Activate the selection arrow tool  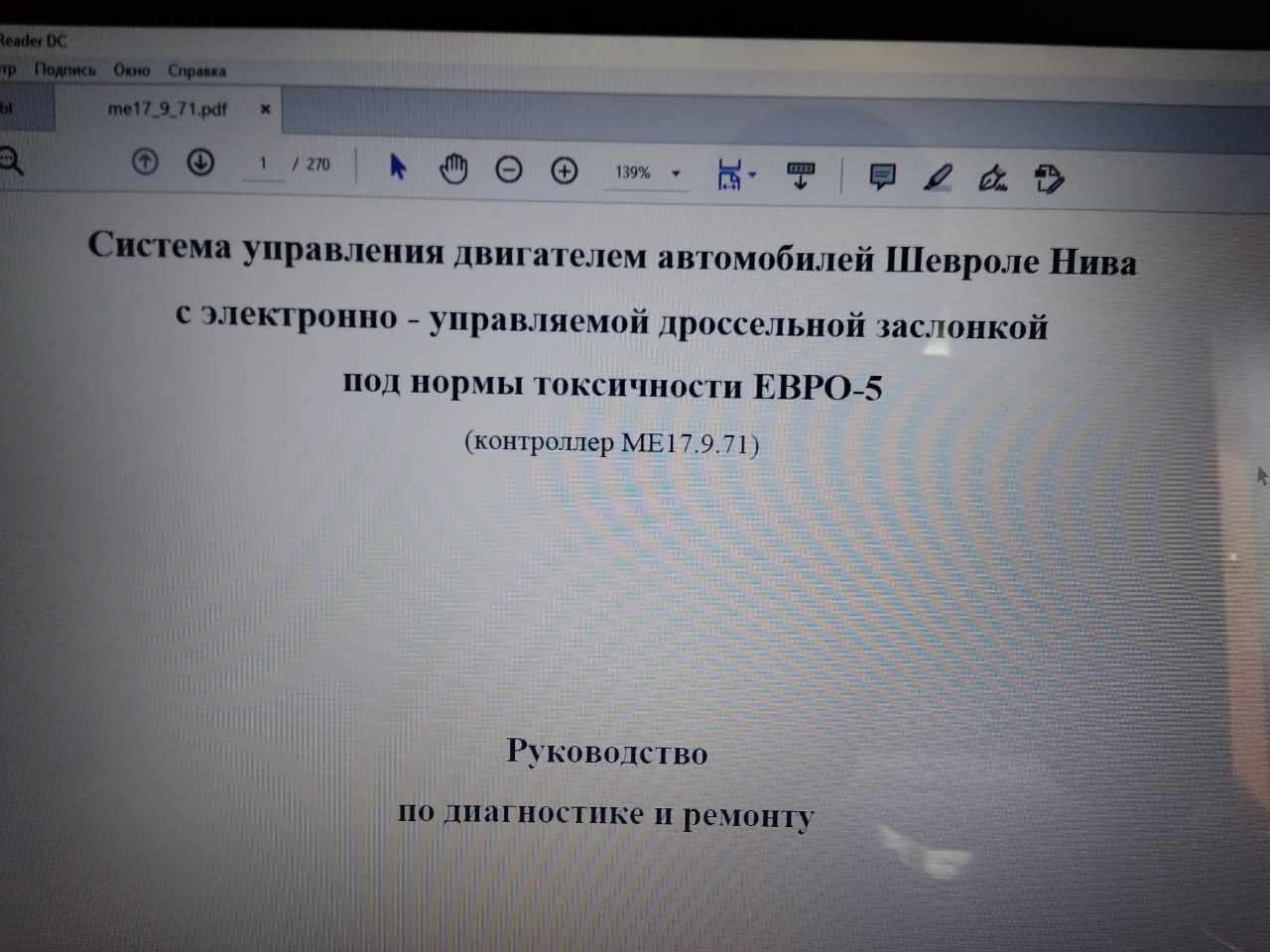coord(397,168)
